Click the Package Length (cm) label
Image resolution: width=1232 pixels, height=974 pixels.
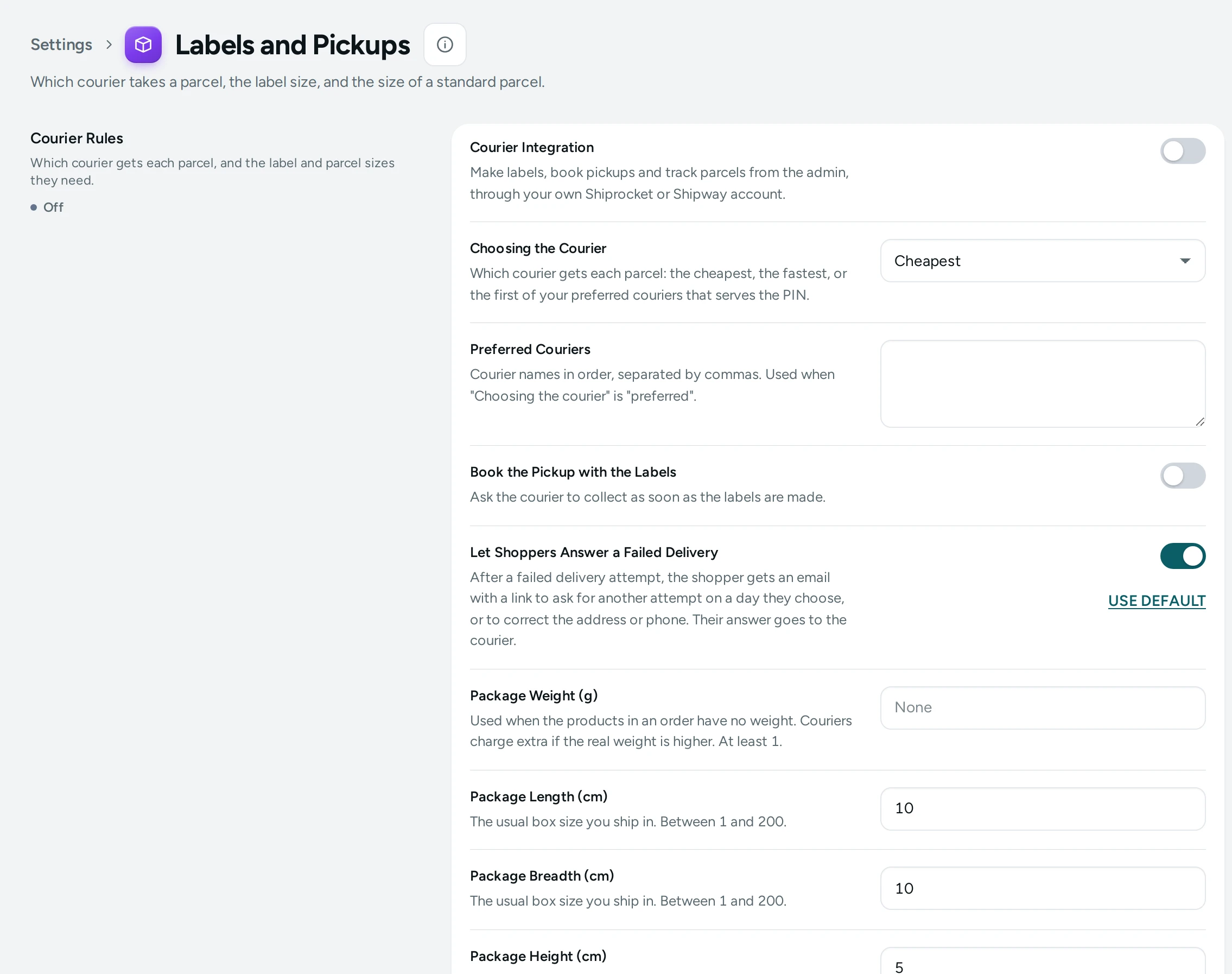coord(538,796)
